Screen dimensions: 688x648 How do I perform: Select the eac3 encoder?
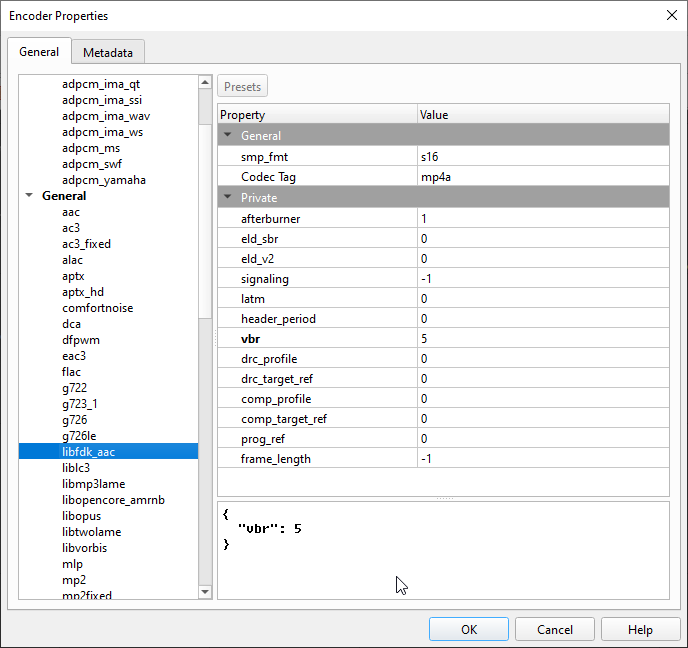pos(74,356)
